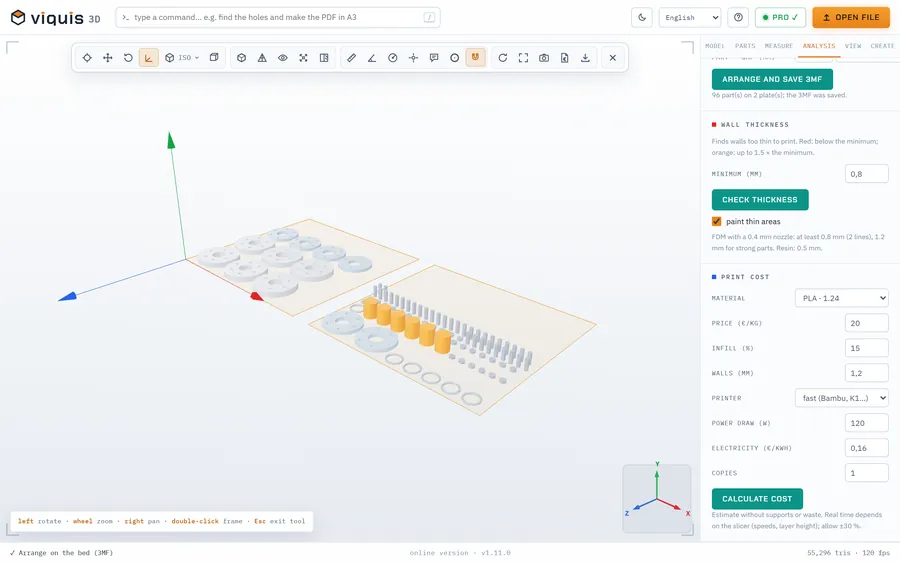Toggle the axes display icon

[149, 57]
